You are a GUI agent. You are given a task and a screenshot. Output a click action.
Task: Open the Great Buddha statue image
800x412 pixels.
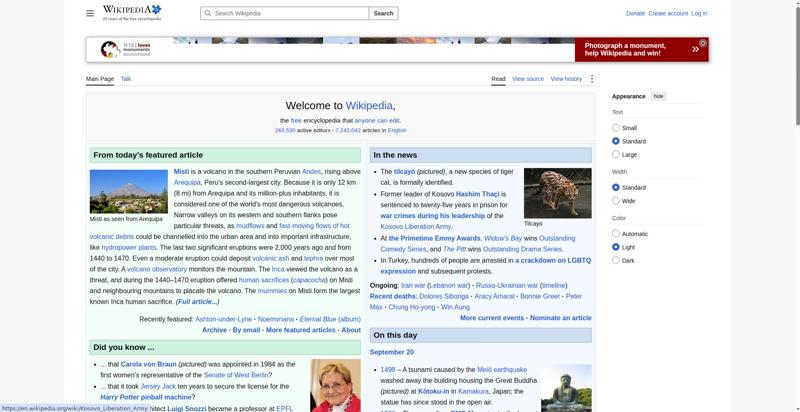[566, 388]
